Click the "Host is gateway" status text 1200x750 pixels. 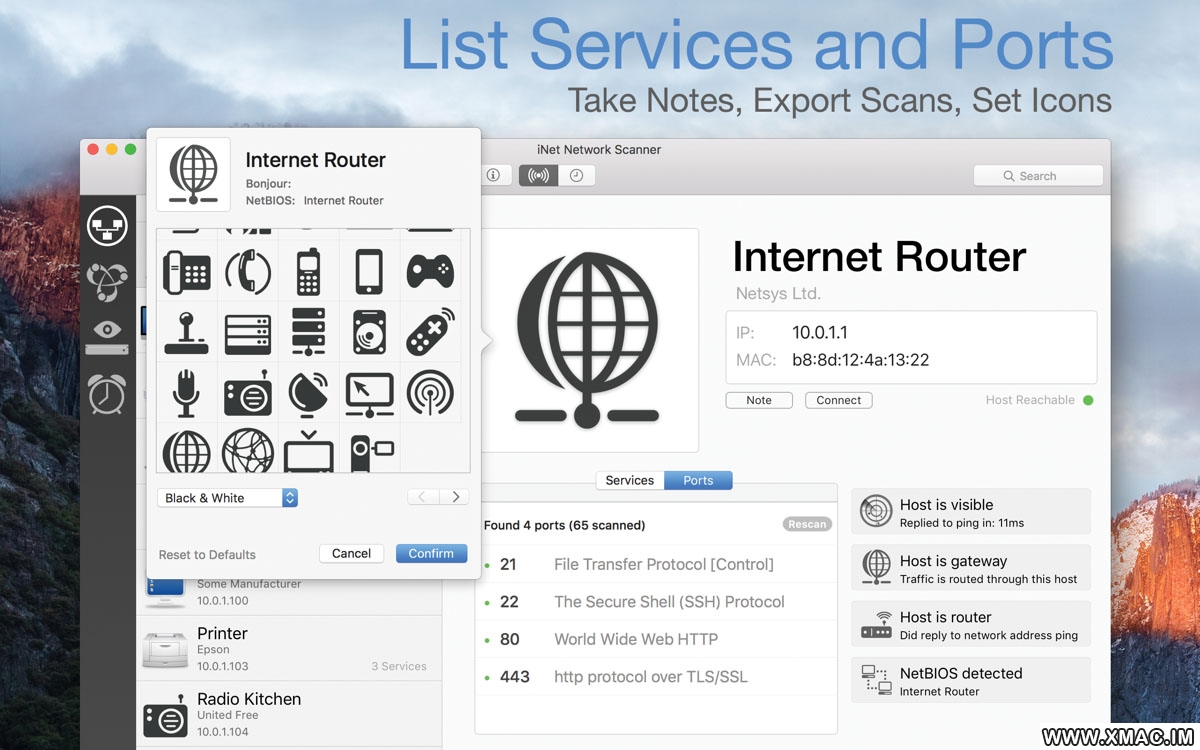(953, 561)
